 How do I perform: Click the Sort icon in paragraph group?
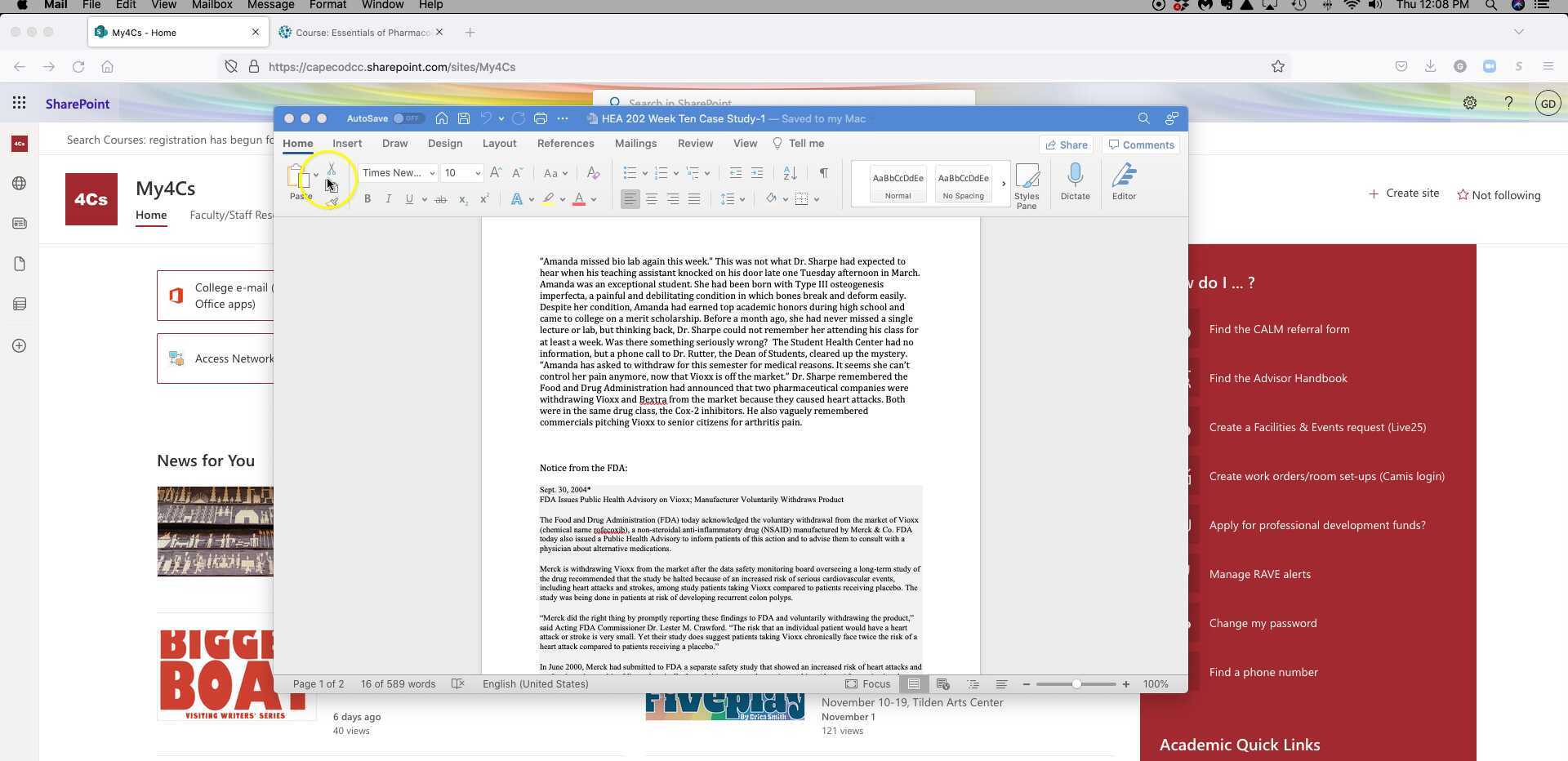tap(790, 173)
